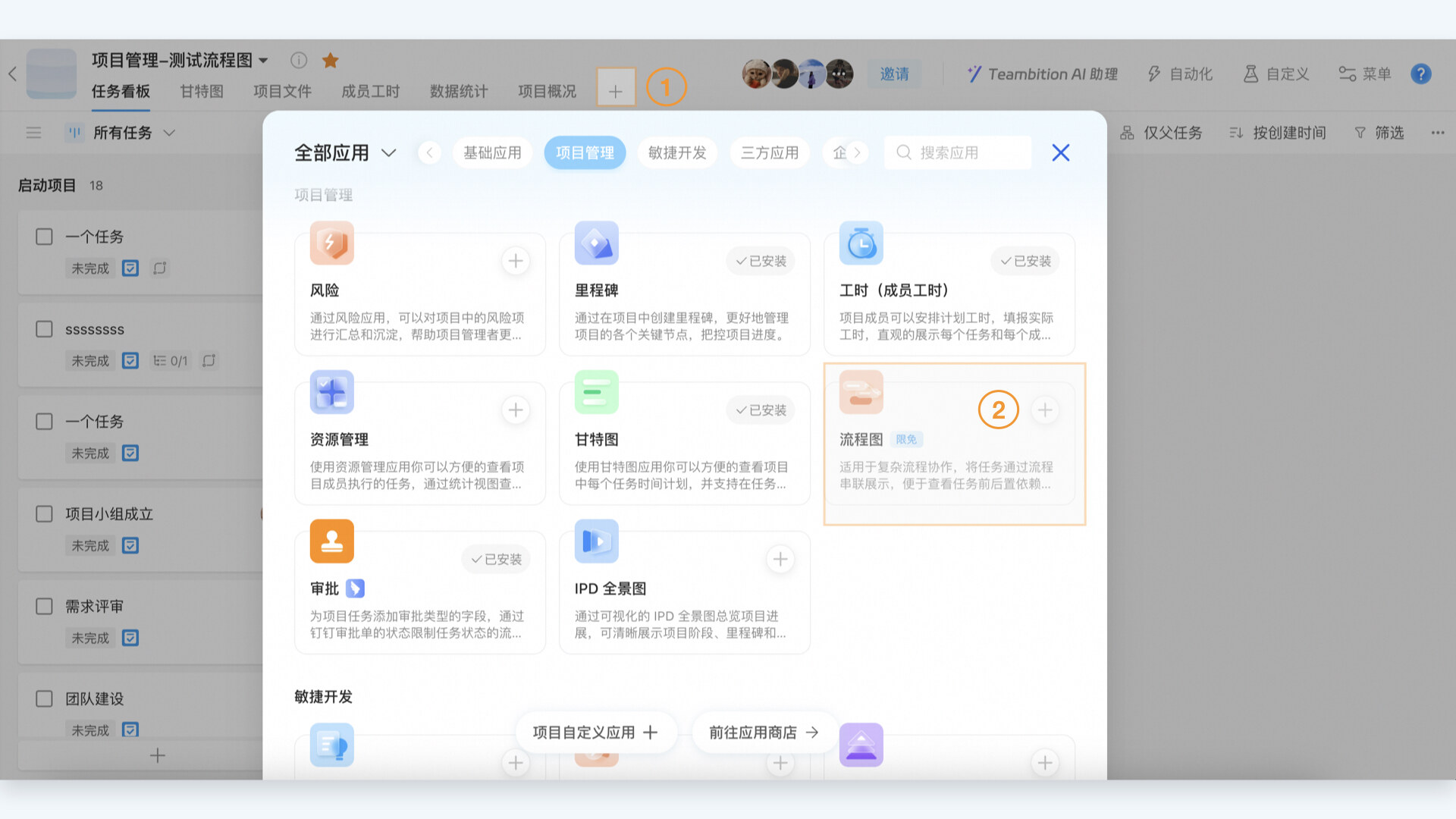Screen dimensions: 1456x819
Task: Check the 需求评审 task checkbox
Action: pyautogui.click(x=44, y=607)
